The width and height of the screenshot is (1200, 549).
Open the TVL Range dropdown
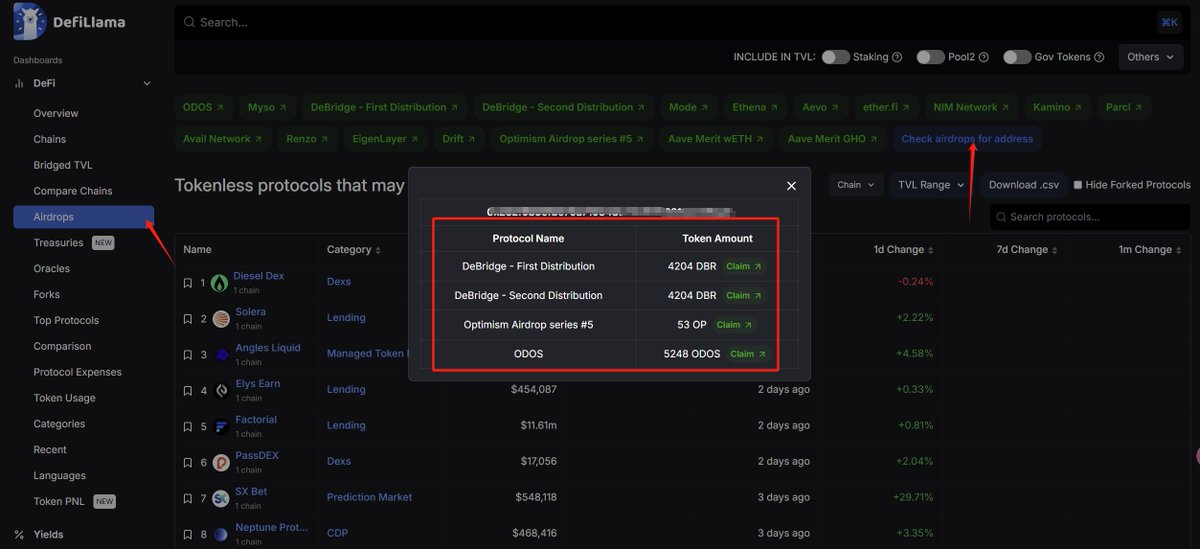point(930,185)
